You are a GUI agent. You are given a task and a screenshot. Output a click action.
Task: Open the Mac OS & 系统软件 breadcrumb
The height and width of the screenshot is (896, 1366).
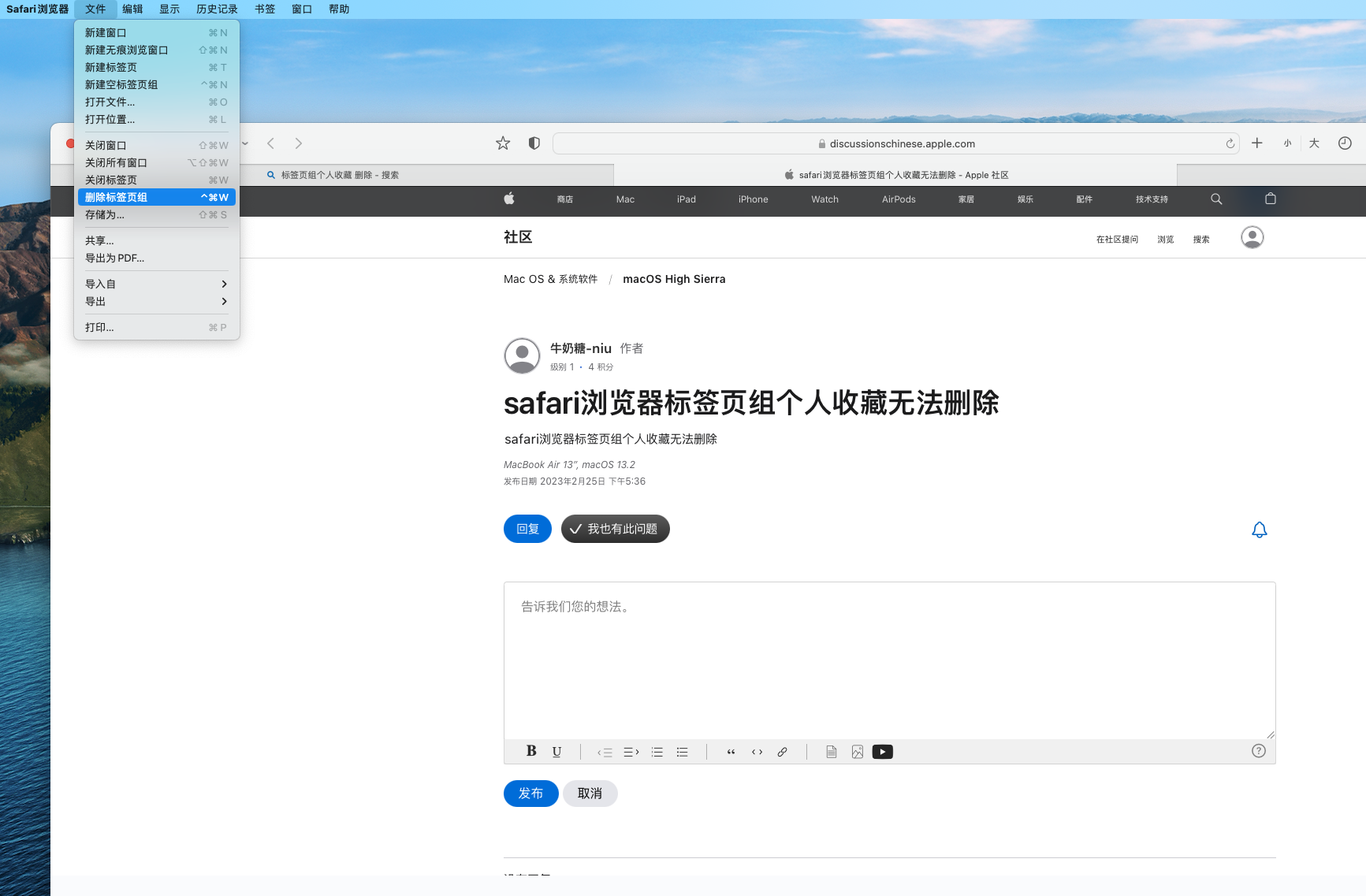point(551,279)
